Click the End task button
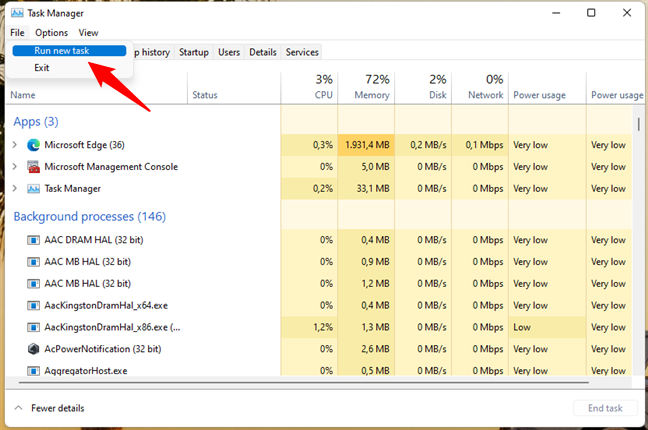 (x=605, y=408)
